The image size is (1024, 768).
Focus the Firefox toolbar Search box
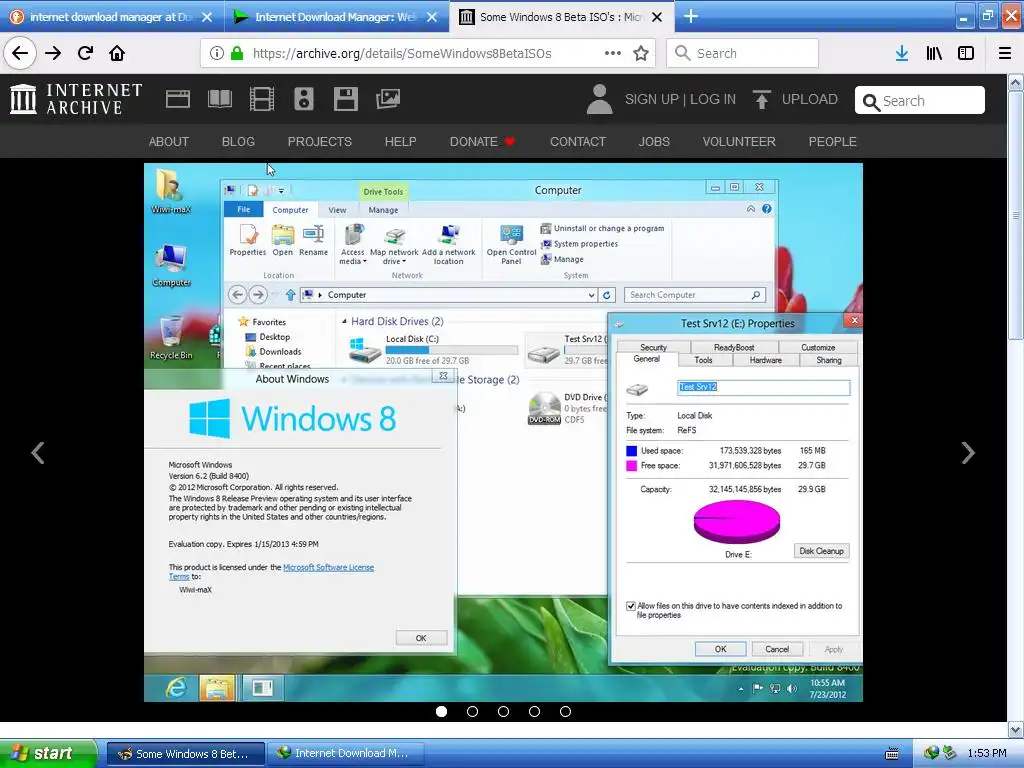pos(743,54)
